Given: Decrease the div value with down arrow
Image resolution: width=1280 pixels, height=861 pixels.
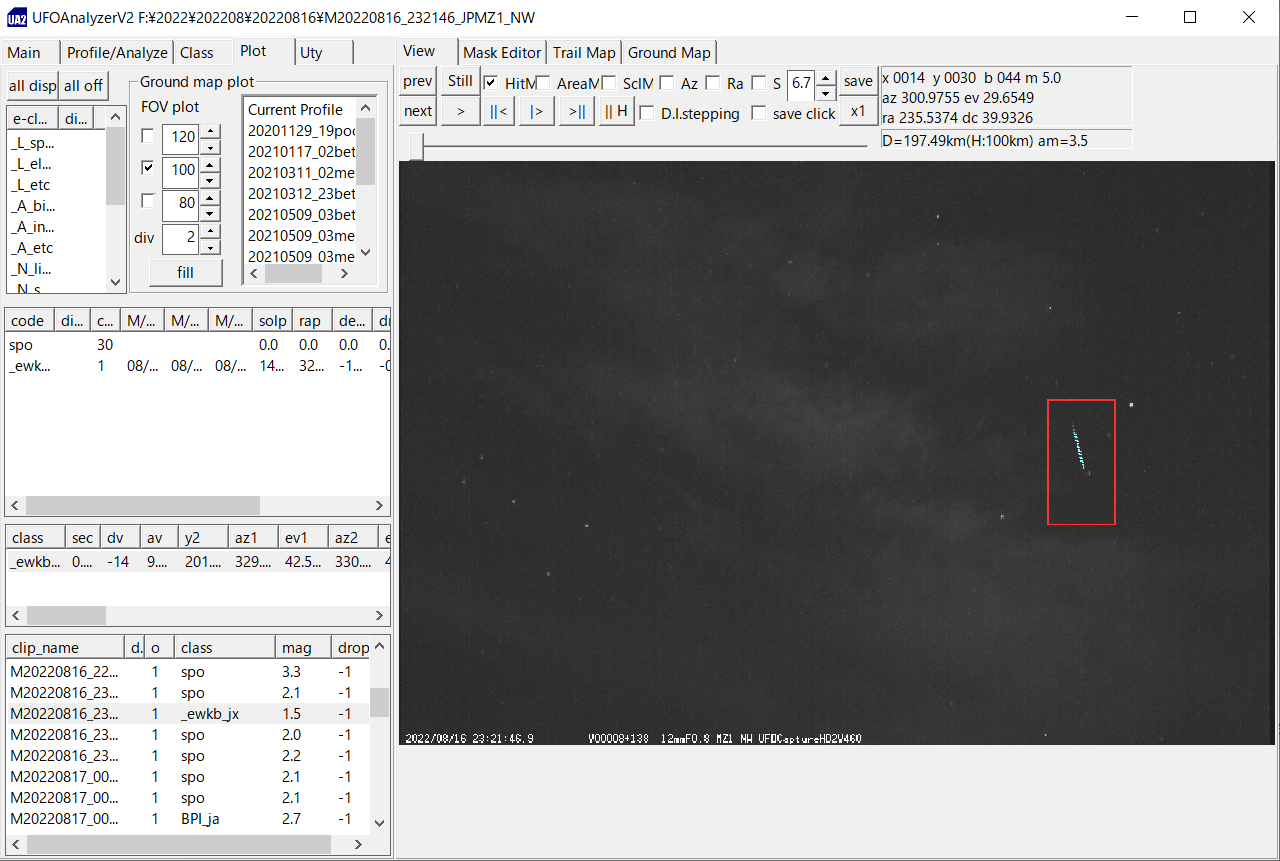Looking at the screenshot, I should pos(209,246).
